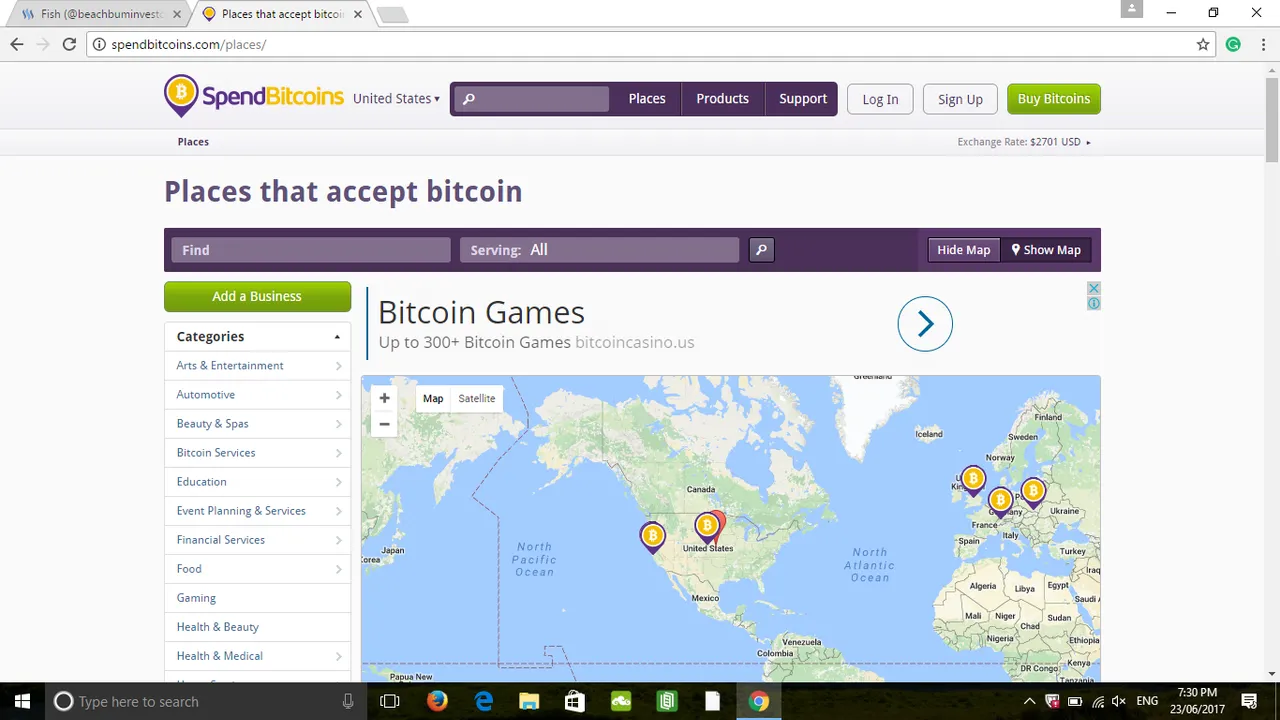Click the volume muted tray icon
The image size is (1280, 720).
1119,701
